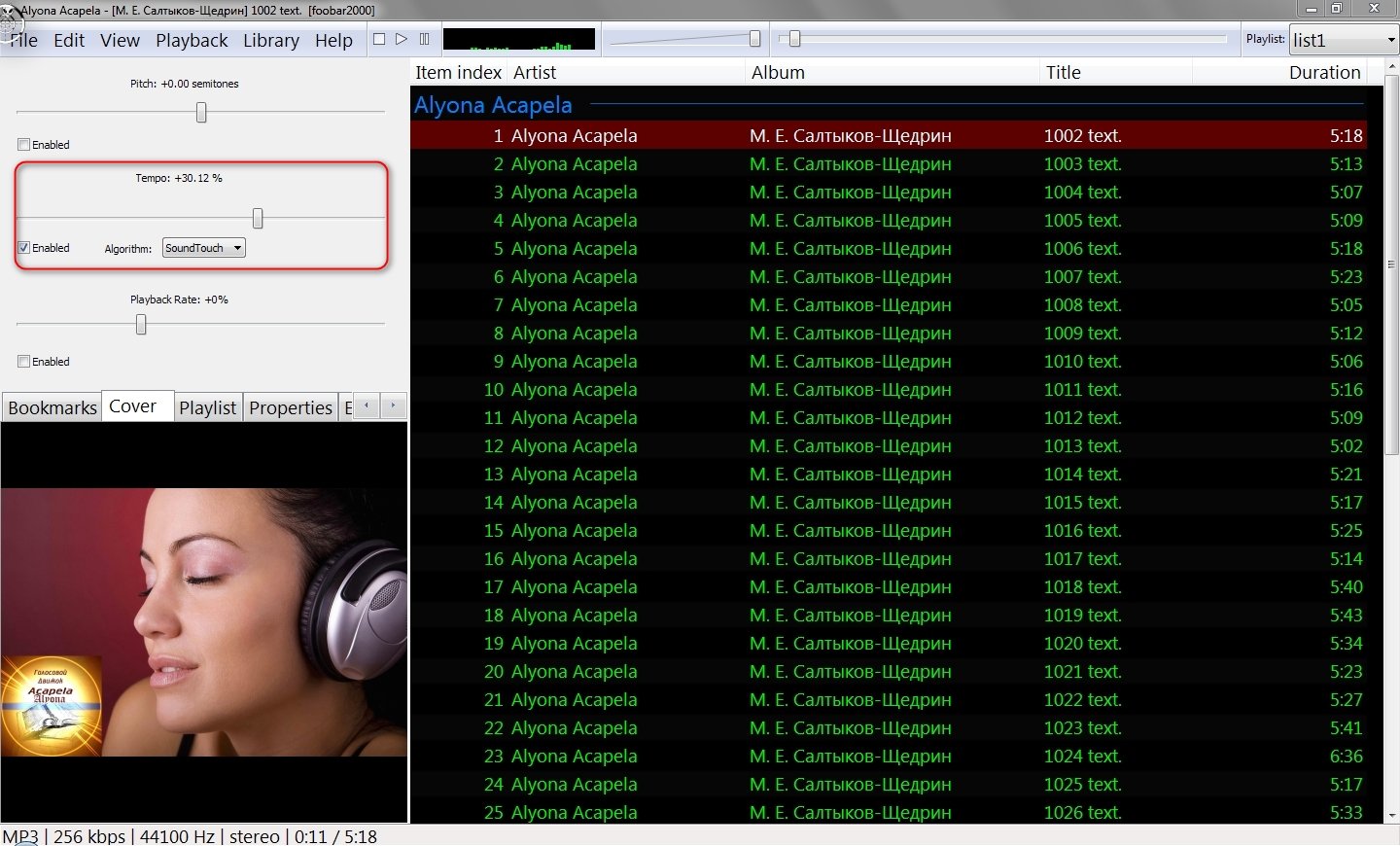Click the seek bar handle
The height and width of the screenshot is (846, 1400).
tap(794, 39)
